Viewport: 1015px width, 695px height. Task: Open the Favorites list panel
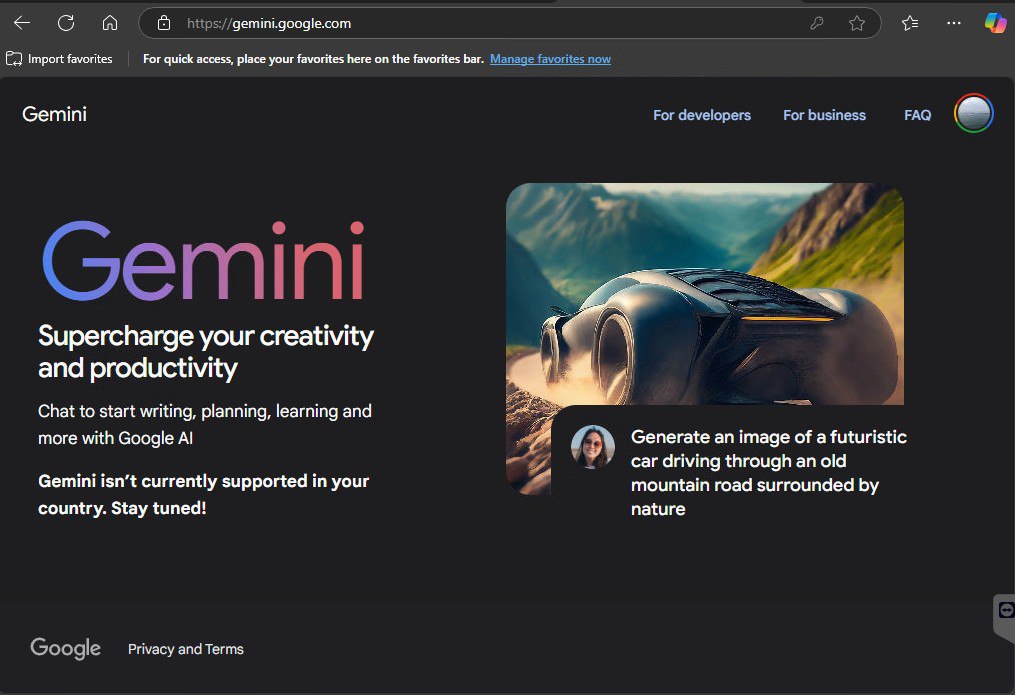(x=910, y=23)
